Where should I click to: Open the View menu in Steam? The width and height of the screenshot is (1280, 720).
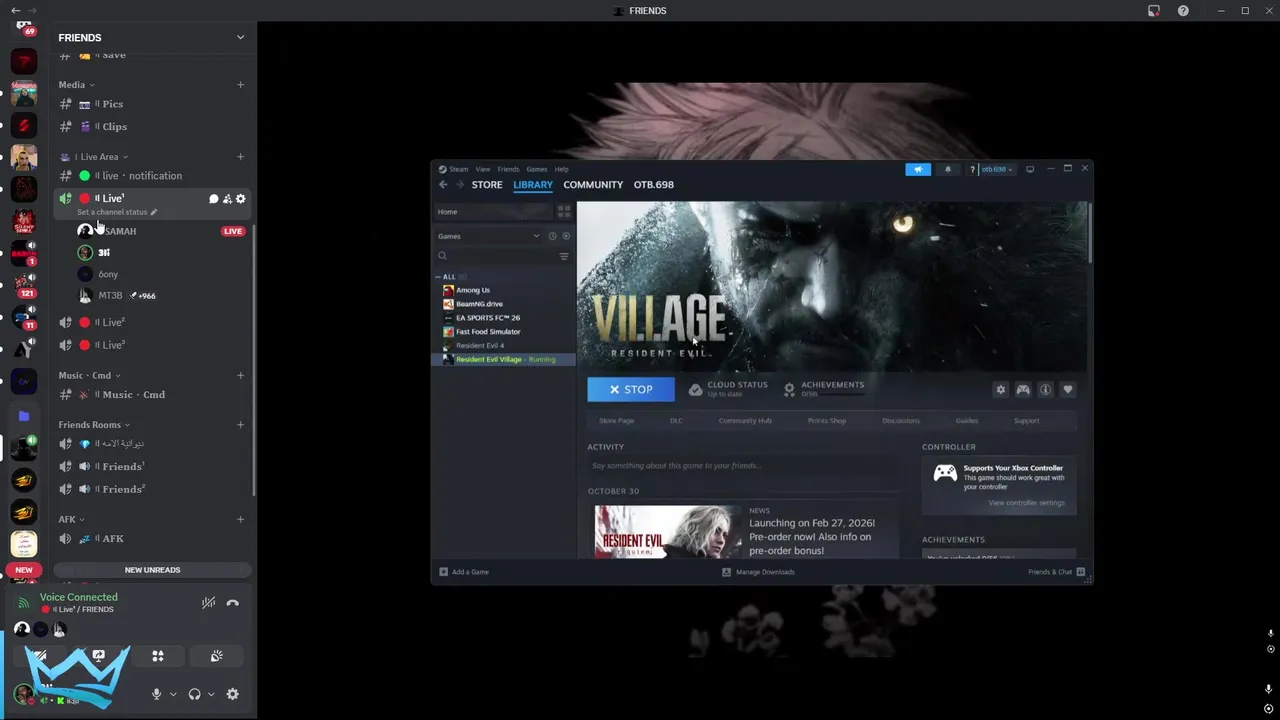coord(483,169)
